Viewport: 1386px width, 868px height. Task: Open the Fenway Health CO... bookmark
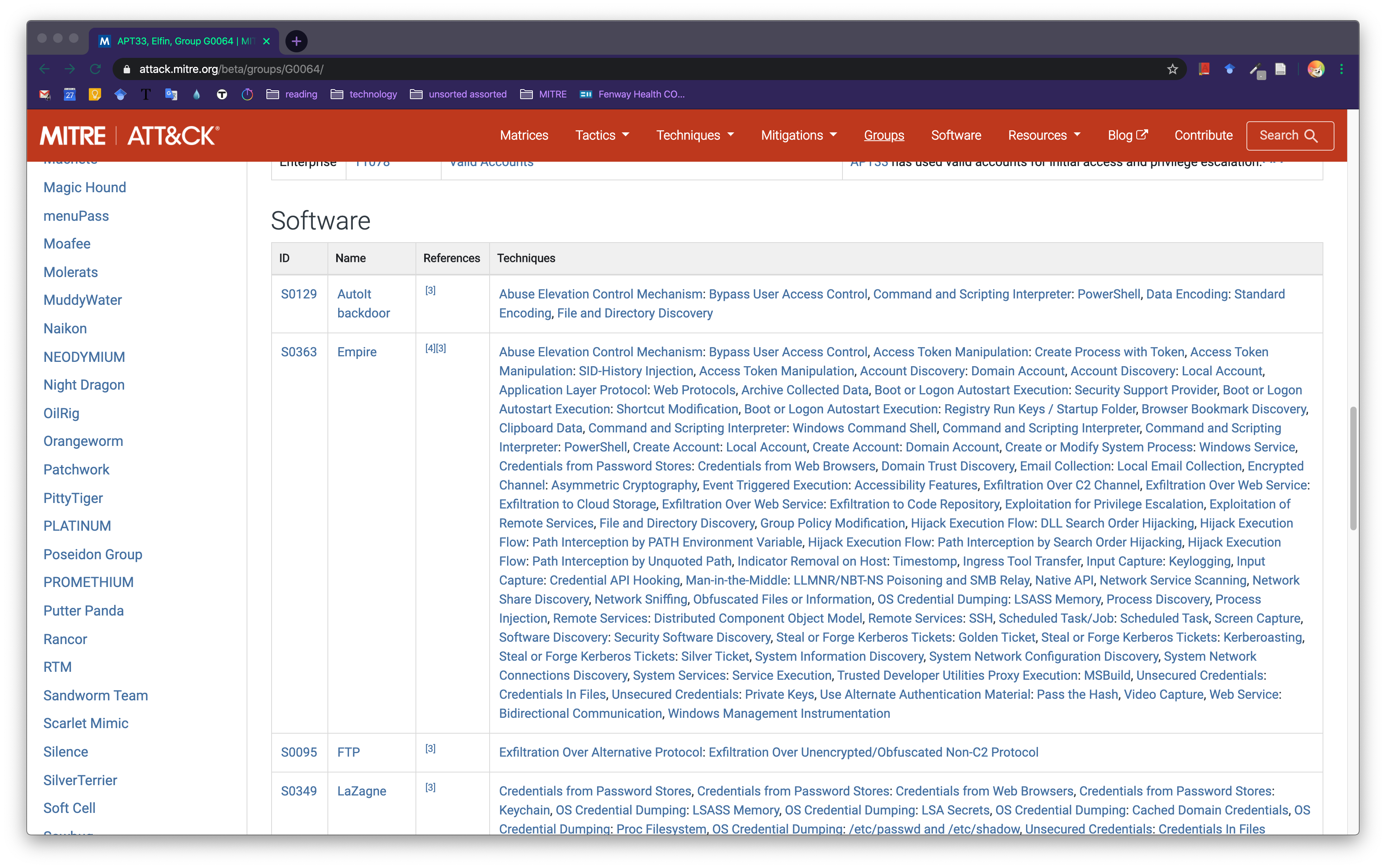coord(632,94)
